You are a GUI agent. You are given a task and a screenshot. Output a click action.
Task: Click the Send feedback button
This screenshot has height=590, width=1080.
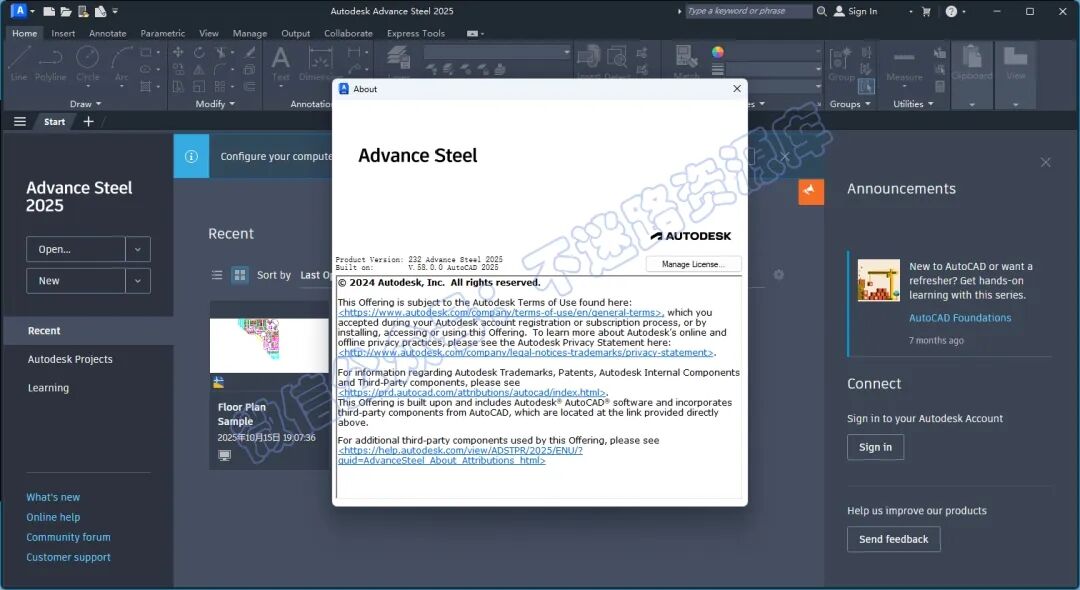893,539
